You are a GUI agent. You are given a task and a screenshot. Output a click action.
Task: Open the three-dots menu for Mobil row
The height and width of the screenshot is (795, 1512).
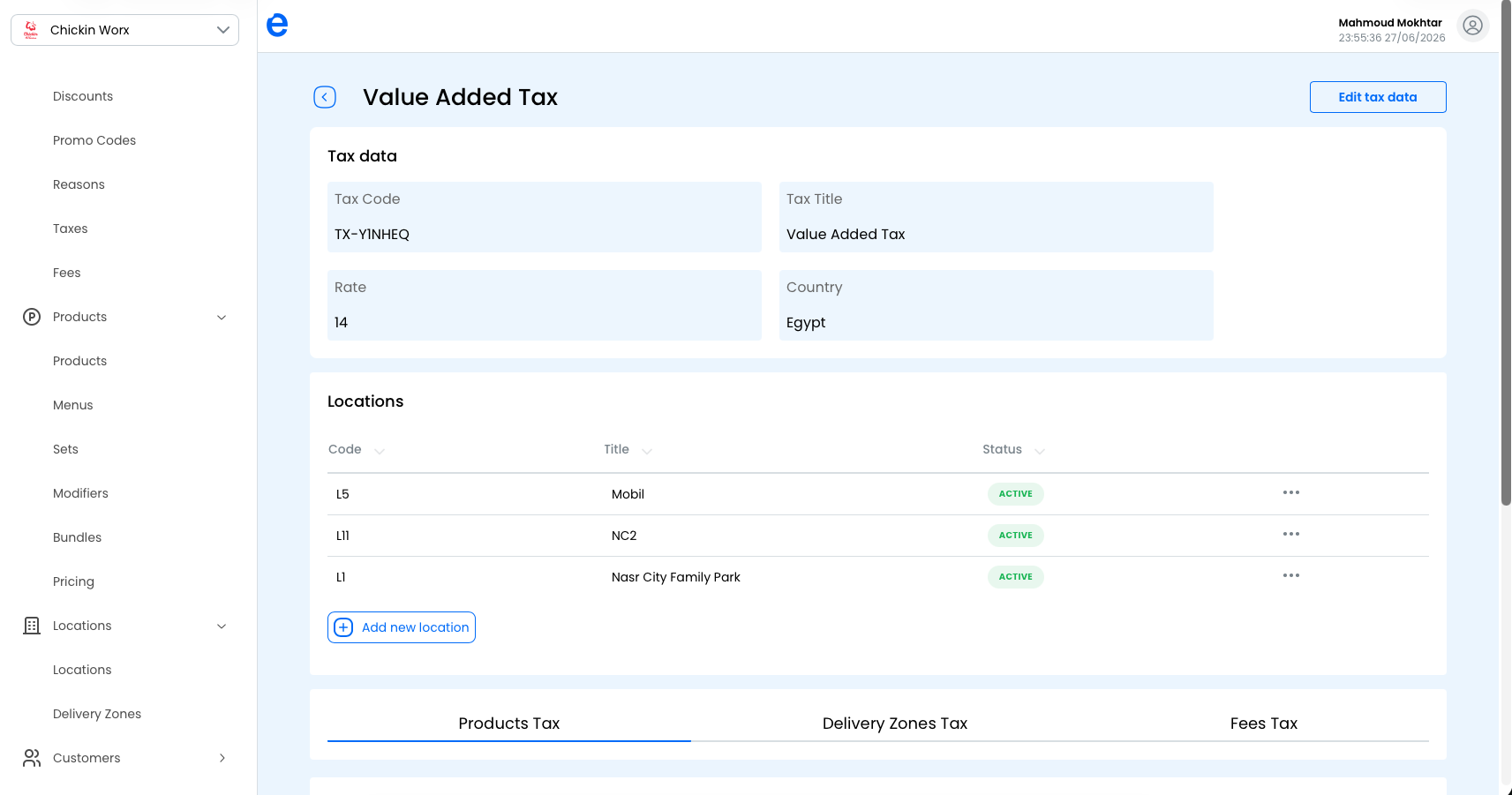point(1291,492)
